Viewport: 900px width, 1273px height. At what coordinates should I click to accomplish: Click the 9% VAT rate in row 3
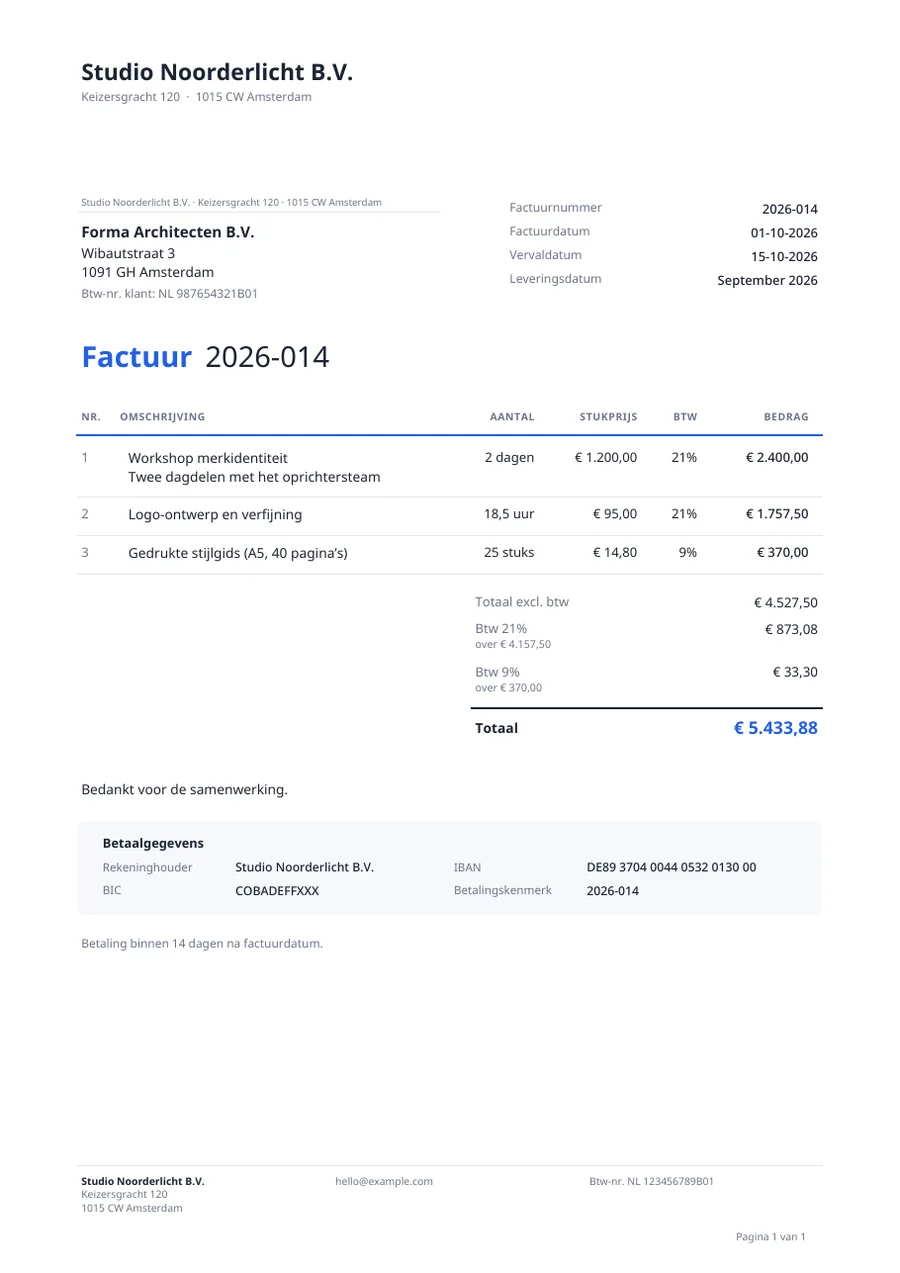point(688,552)
